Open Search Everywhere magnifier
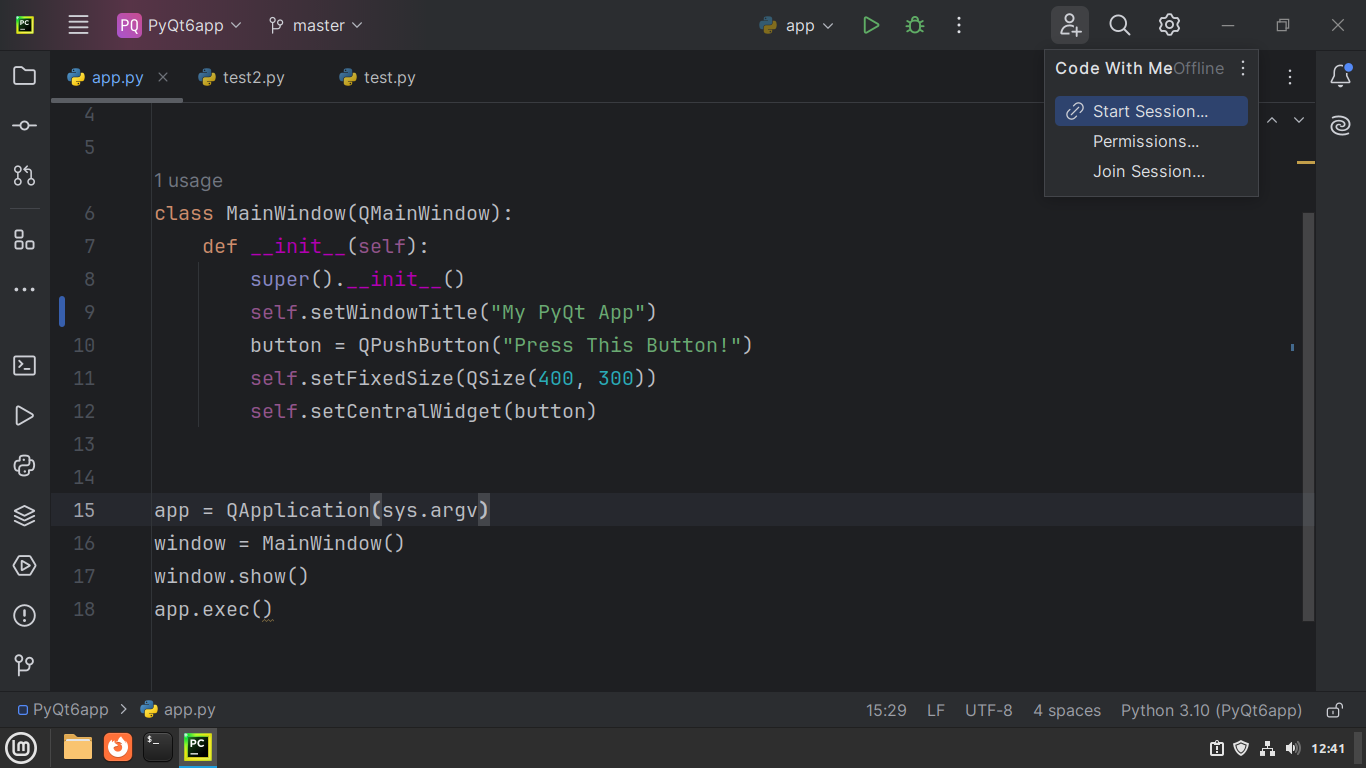The height and width of the screenshot is (768, 1366). point(1120,25)
